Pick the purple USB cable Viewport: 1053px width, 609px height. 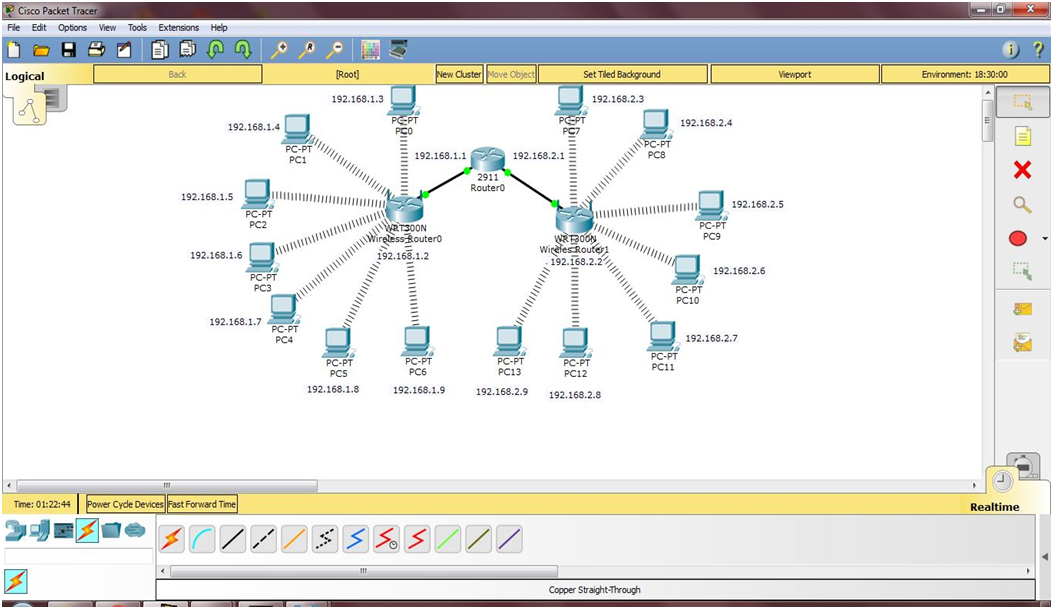click(509, 539)
